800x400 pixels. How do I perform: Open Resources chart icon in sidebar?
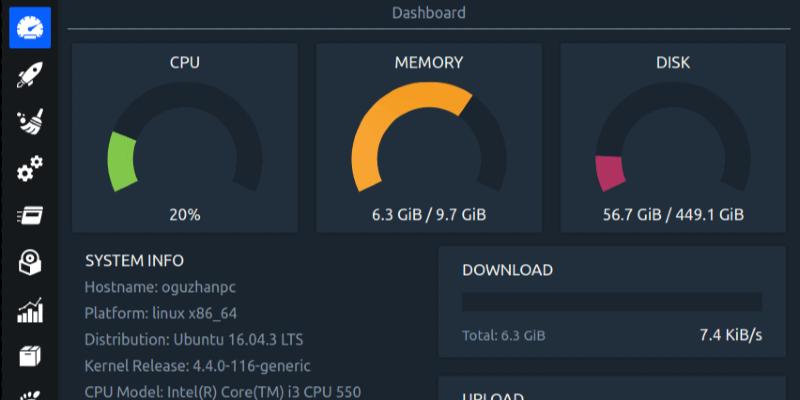coord(30,309)
